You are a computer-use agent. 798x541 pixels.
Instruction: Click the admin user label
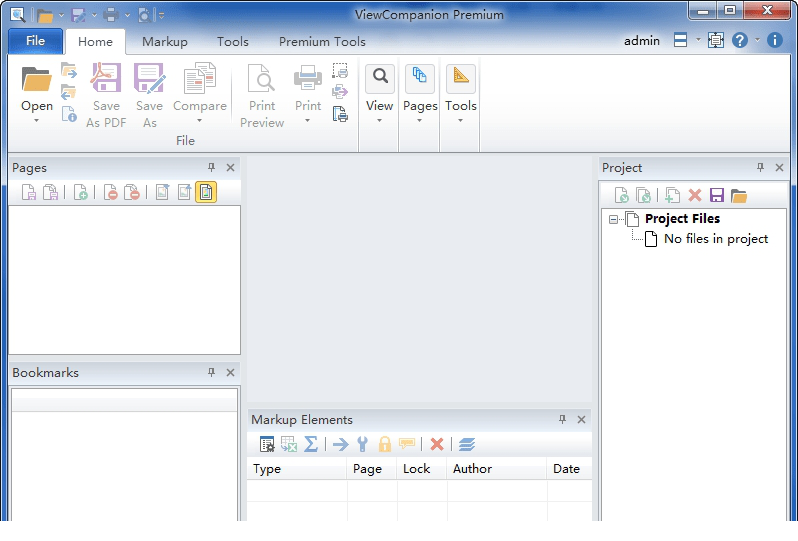point(642,41)
